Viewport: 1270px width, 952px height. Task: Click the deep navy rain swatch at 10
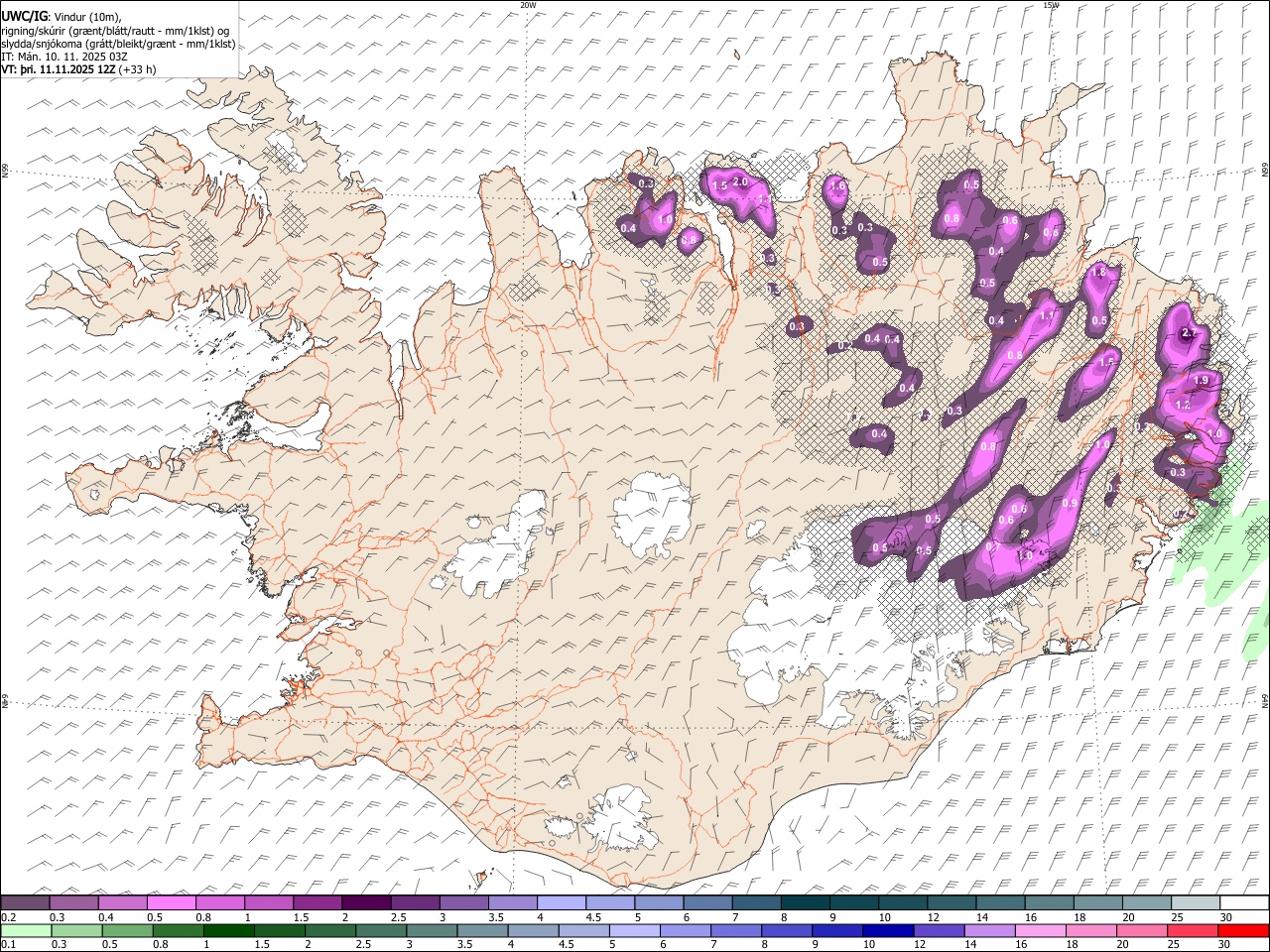pos(888,930)
